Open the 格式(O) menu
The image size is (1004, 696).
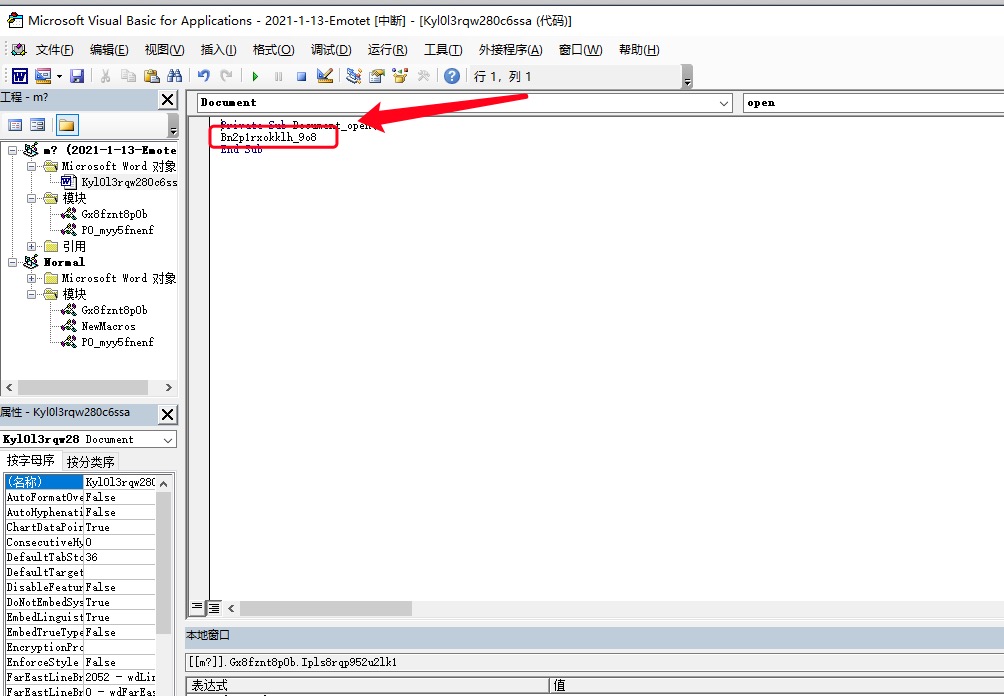tap(273, 50)
